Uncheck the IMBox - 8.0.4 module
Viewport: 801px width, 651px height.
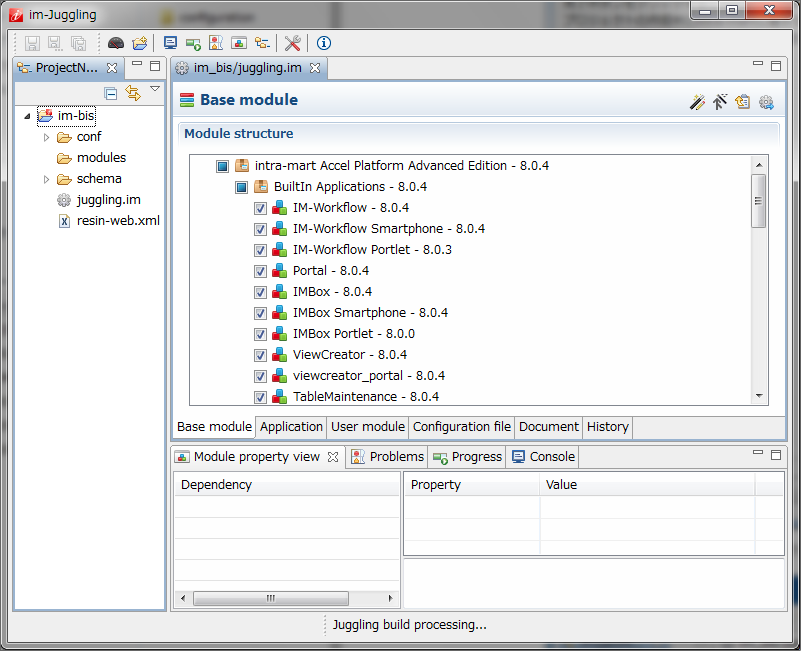point(260,292)
